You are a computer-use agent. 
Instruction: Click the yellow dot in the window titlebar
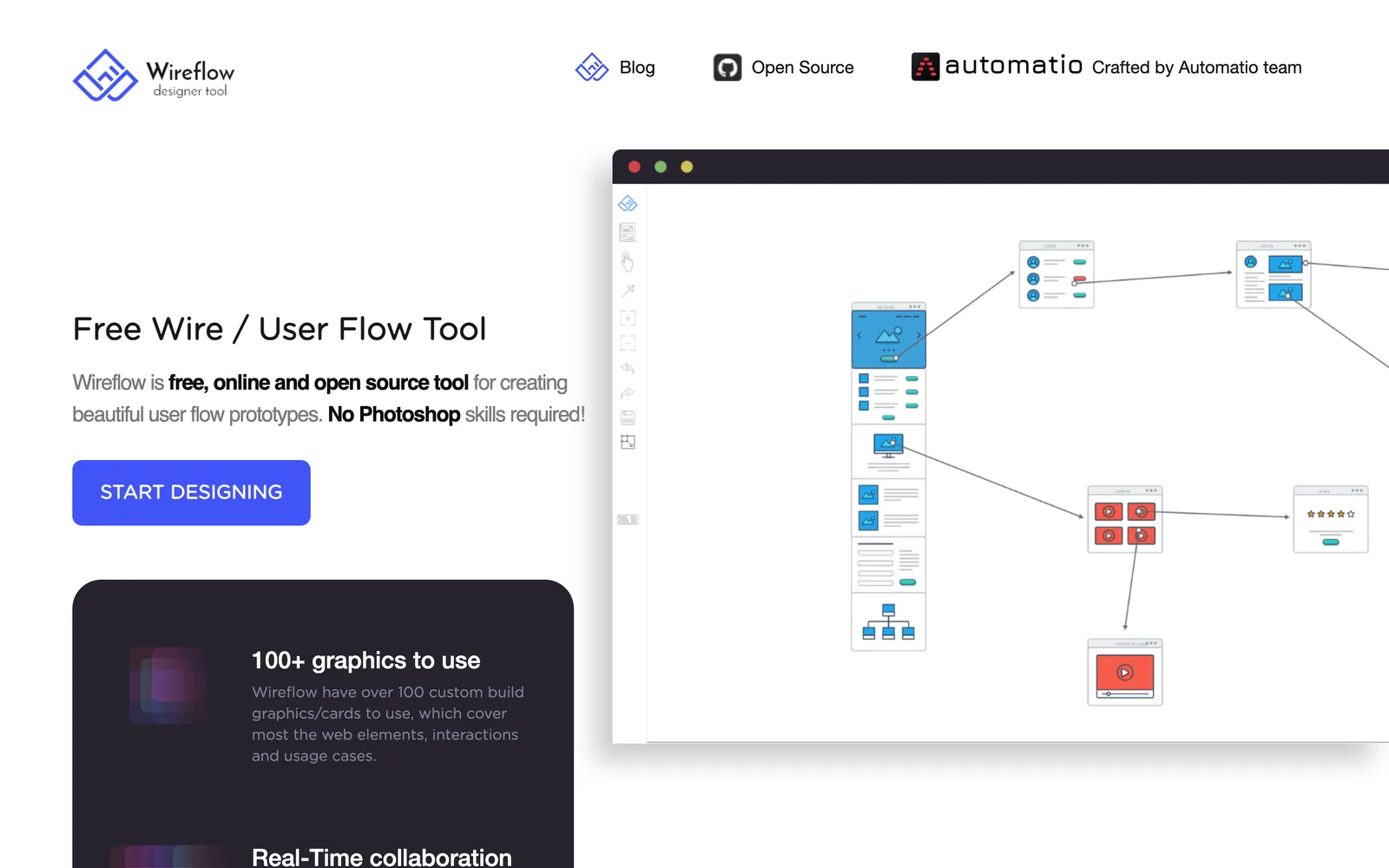click(x=687, y=167)
